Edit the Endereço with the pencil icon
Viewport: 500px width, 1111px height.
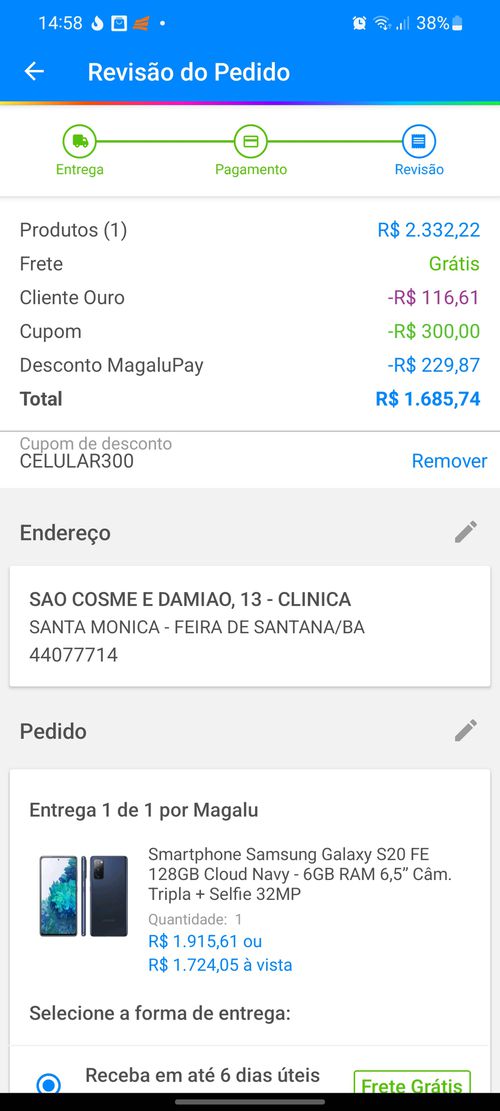[466, 532]
